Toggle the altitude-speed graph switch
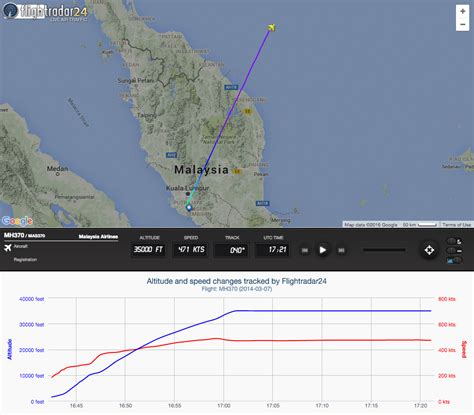This screenshot has height=415, width=474. click(454, 261)
